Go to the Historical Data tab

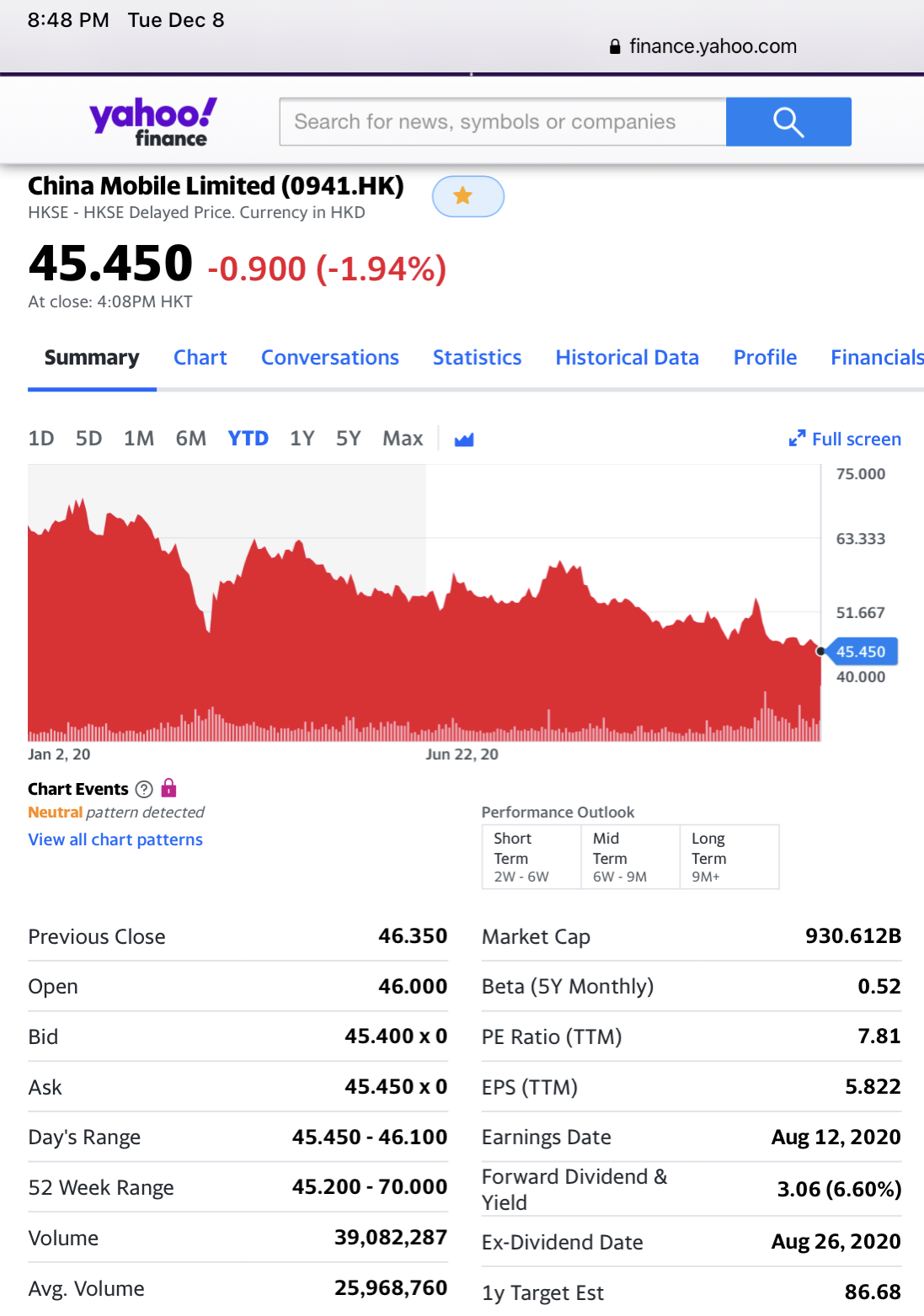pos(627,358)
